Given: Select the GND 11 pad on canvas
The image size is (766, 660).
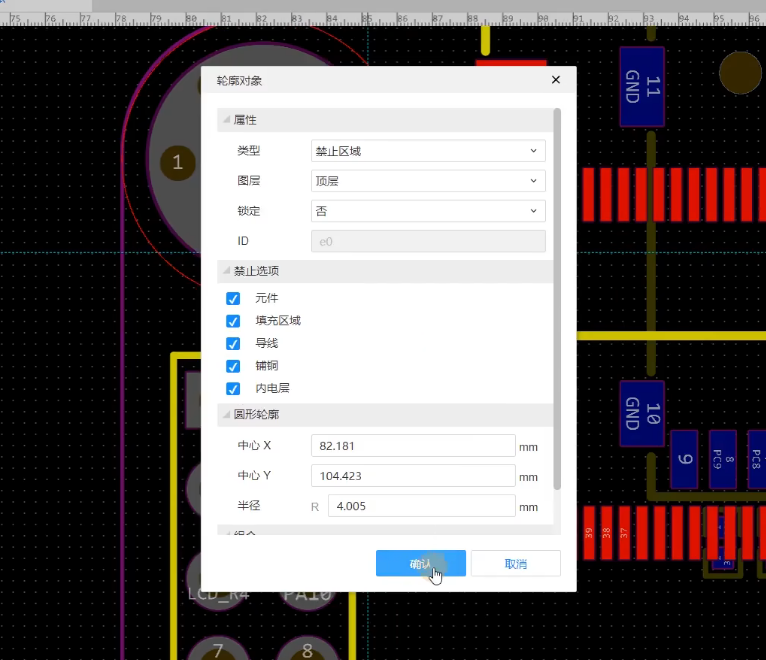Looking at the screenshot, I should point(642,86).
